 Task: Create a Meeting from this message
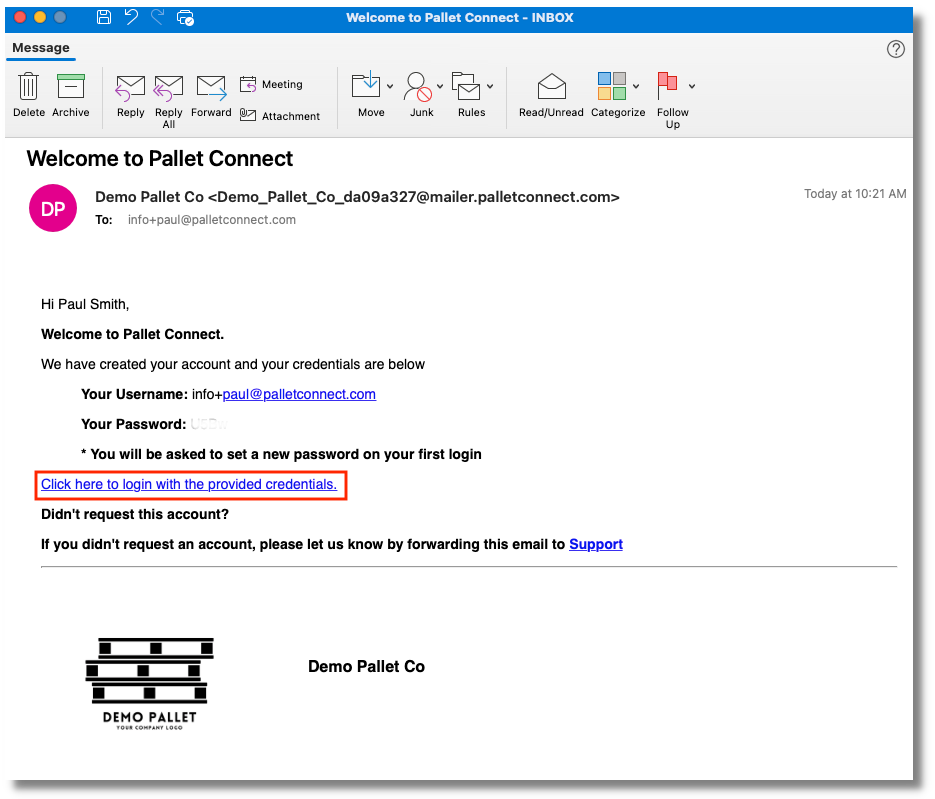point(271,85)
